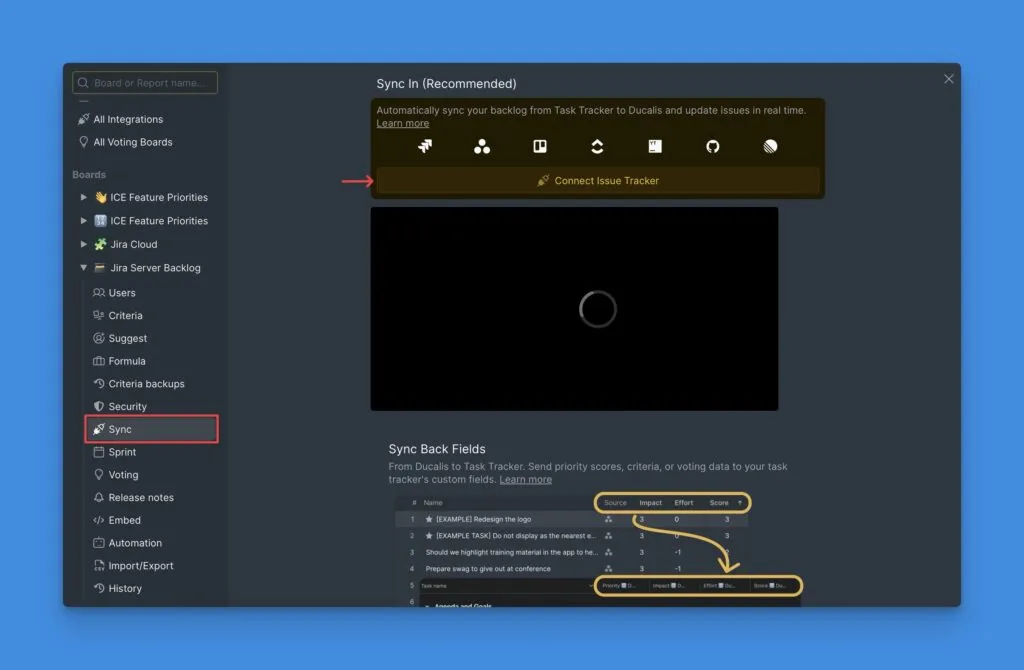
Task: Collapse the Jira Server Backlog board
Action: click(84, 267)
